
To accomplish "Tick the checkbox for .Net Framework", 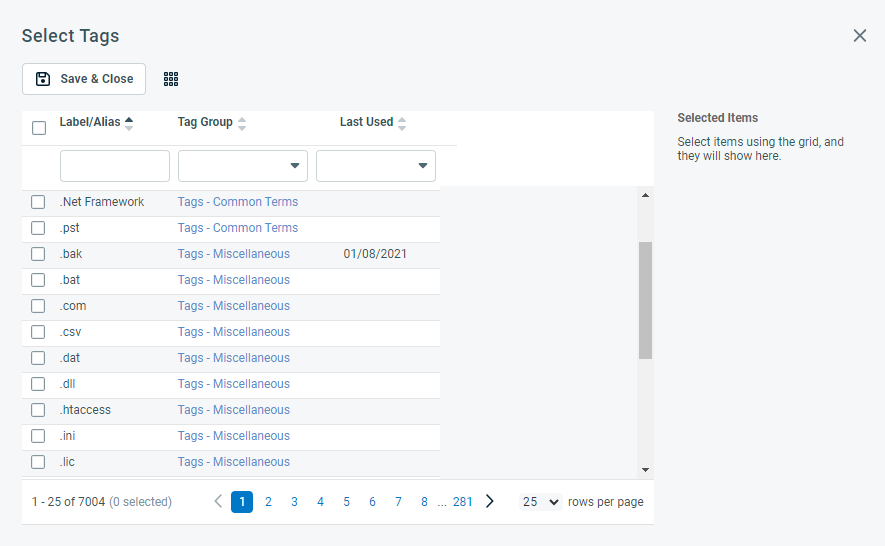I will [38, 202].
